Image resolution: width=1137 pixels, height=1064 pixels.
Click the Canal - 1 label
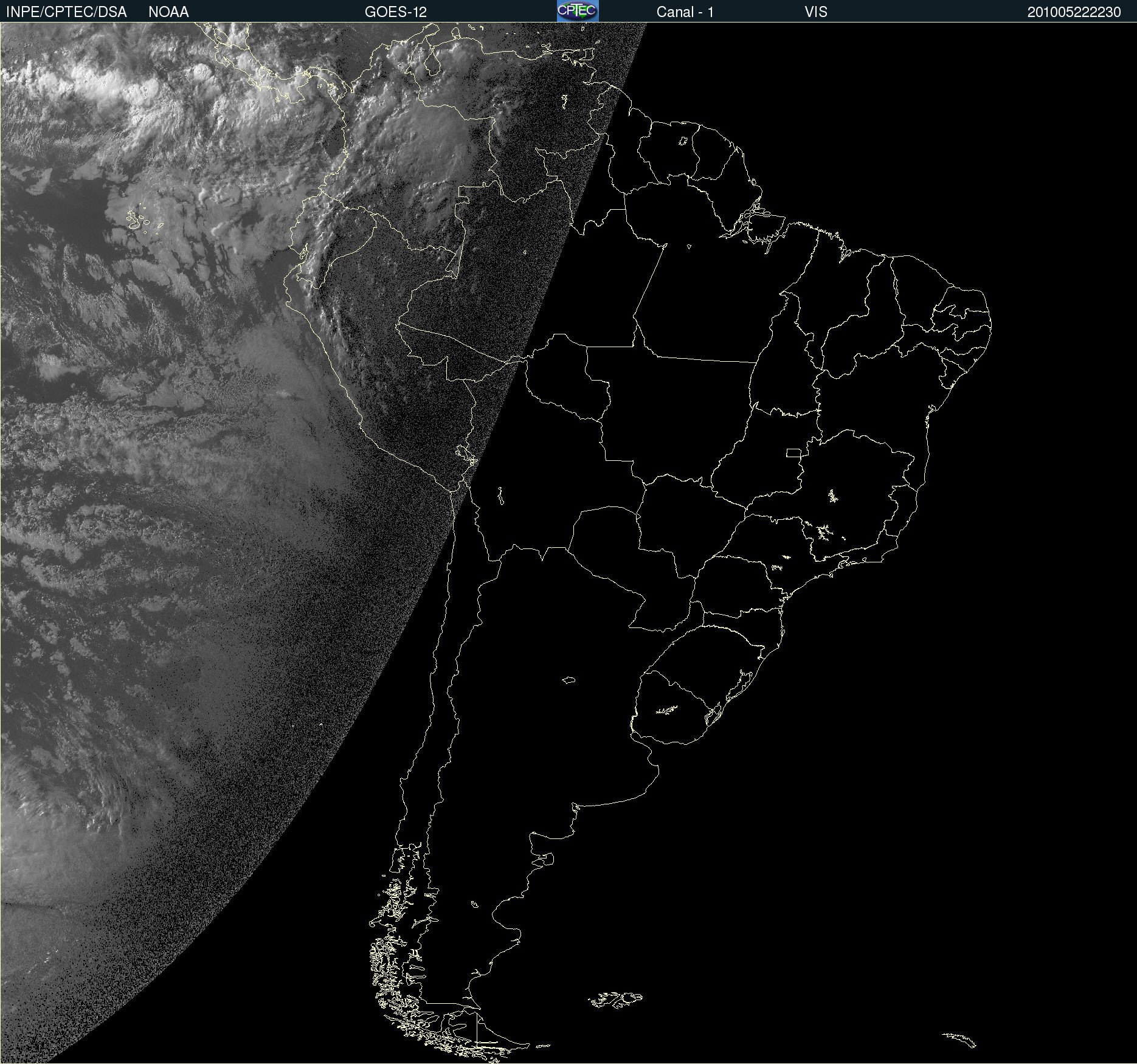(x=685, y=12)
